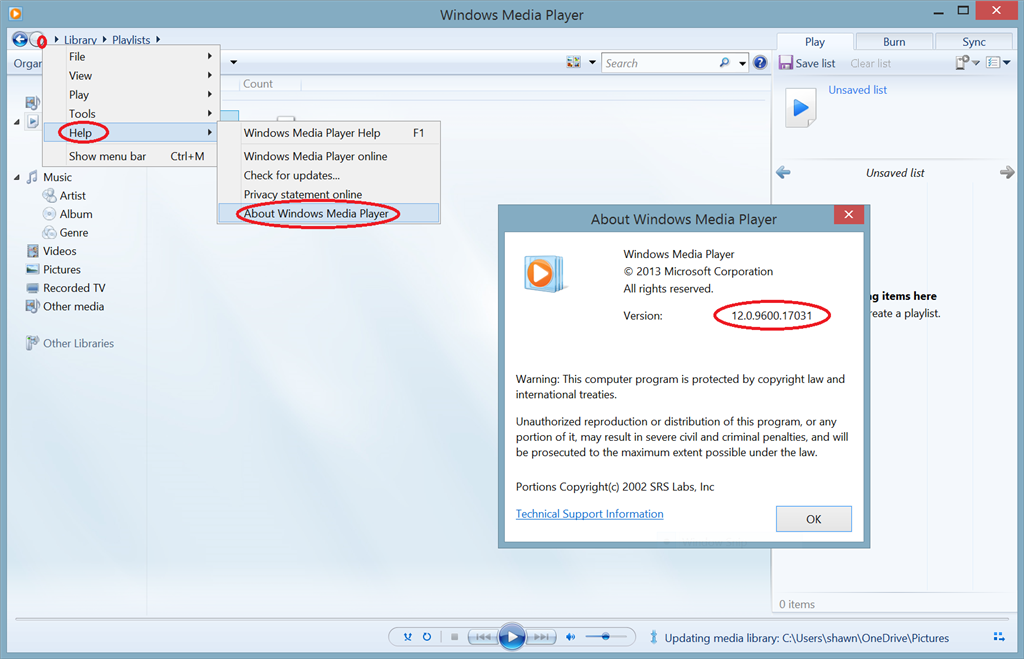Switch to Now Playing view

click(x=999, y=637)
